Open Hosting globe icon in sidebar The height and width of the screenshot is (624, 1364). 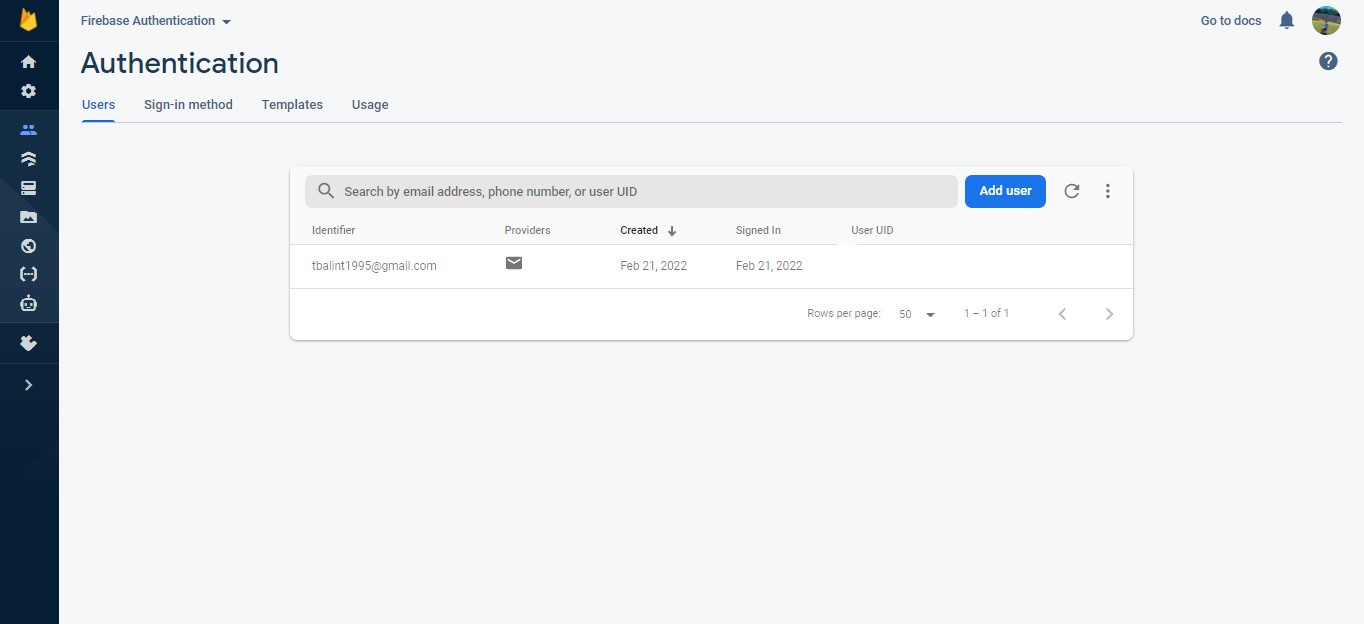[x=28, y=246]
